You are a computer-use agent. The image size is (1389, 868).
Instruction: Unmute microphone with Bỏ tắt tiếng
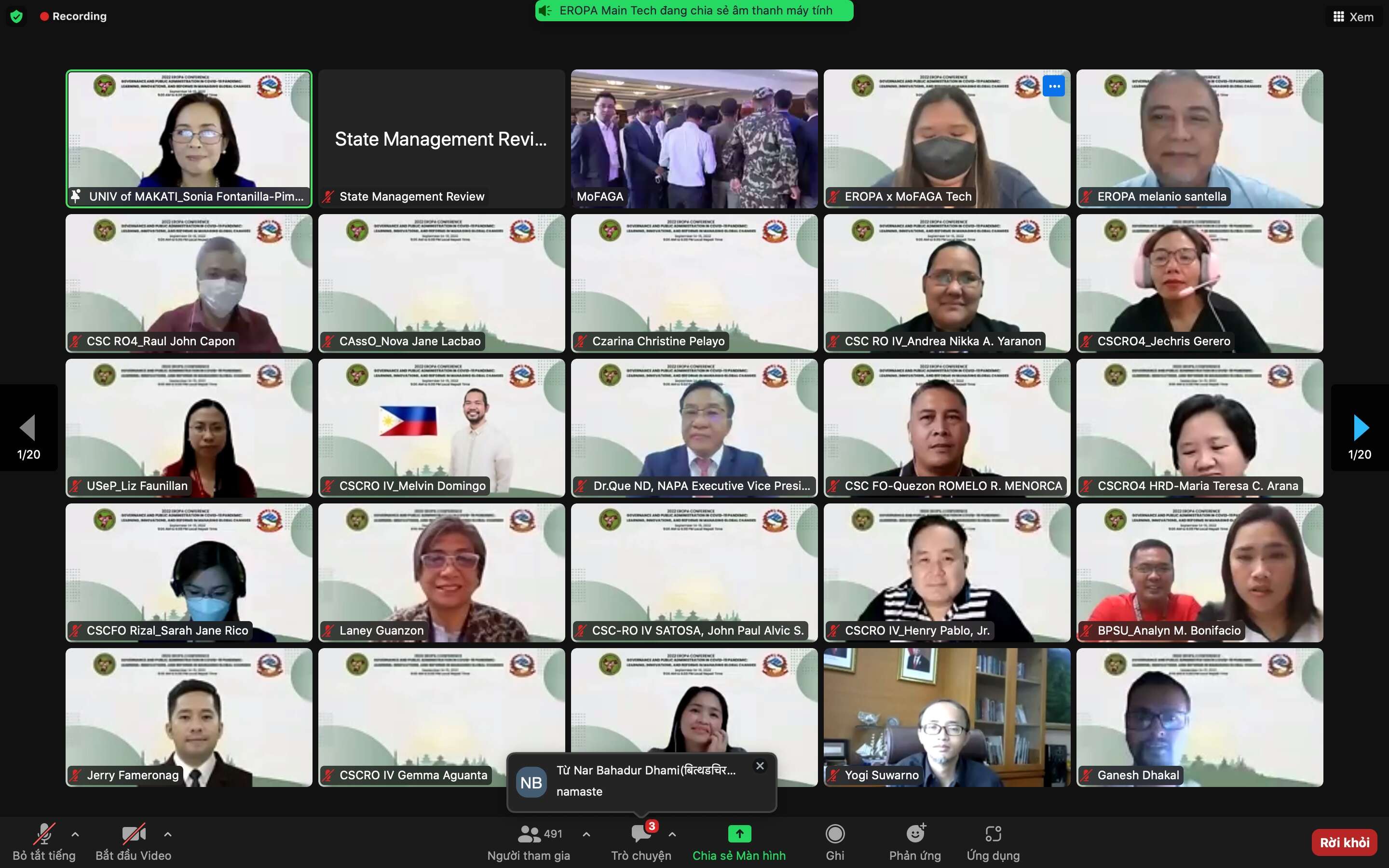pos(44,841)
